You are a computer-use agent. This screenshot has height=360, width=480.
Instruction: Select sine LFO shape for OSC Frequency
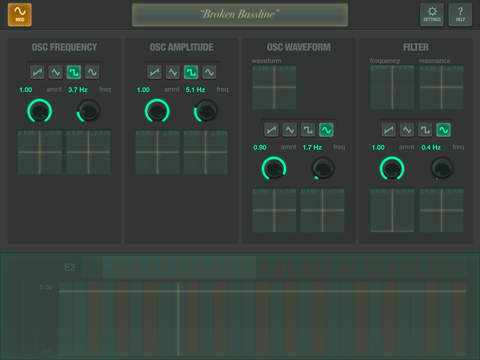coord(92,72)
